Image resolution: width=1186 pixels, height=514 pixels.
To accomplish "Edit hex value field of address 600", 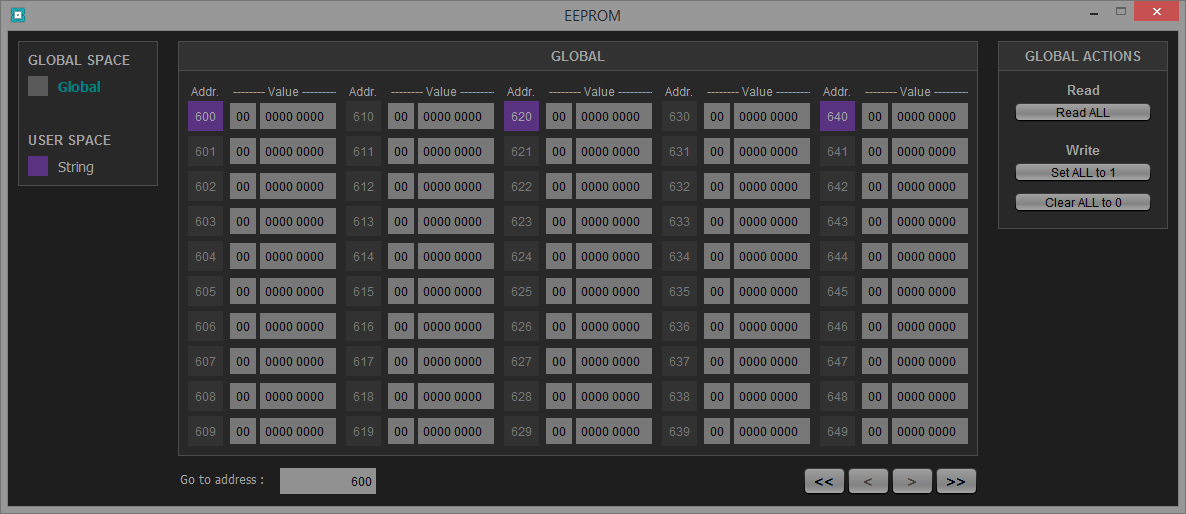I will 243,116.
